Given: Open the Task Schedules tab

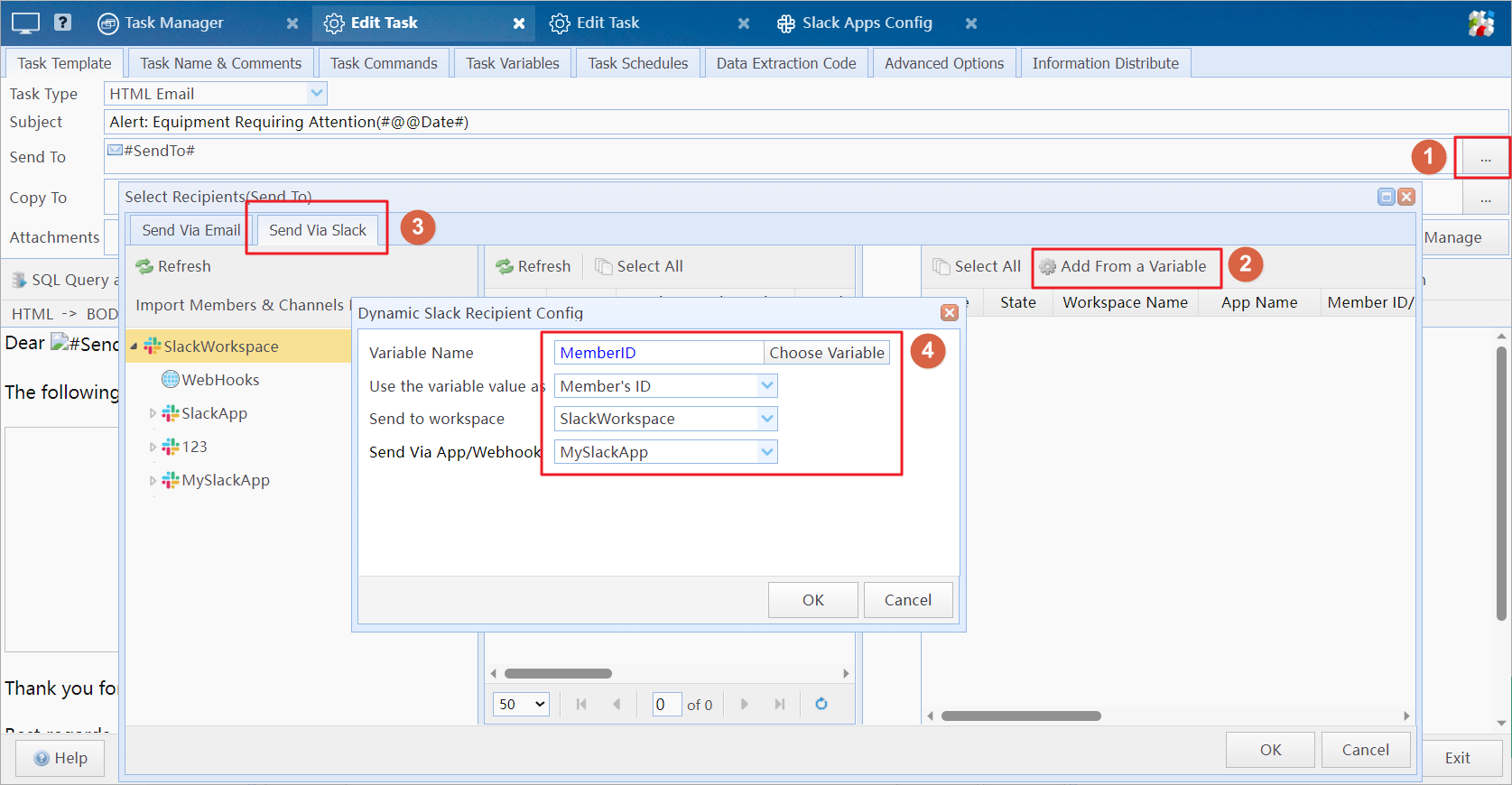Looking at the screenshot, I should coord(638,63).
